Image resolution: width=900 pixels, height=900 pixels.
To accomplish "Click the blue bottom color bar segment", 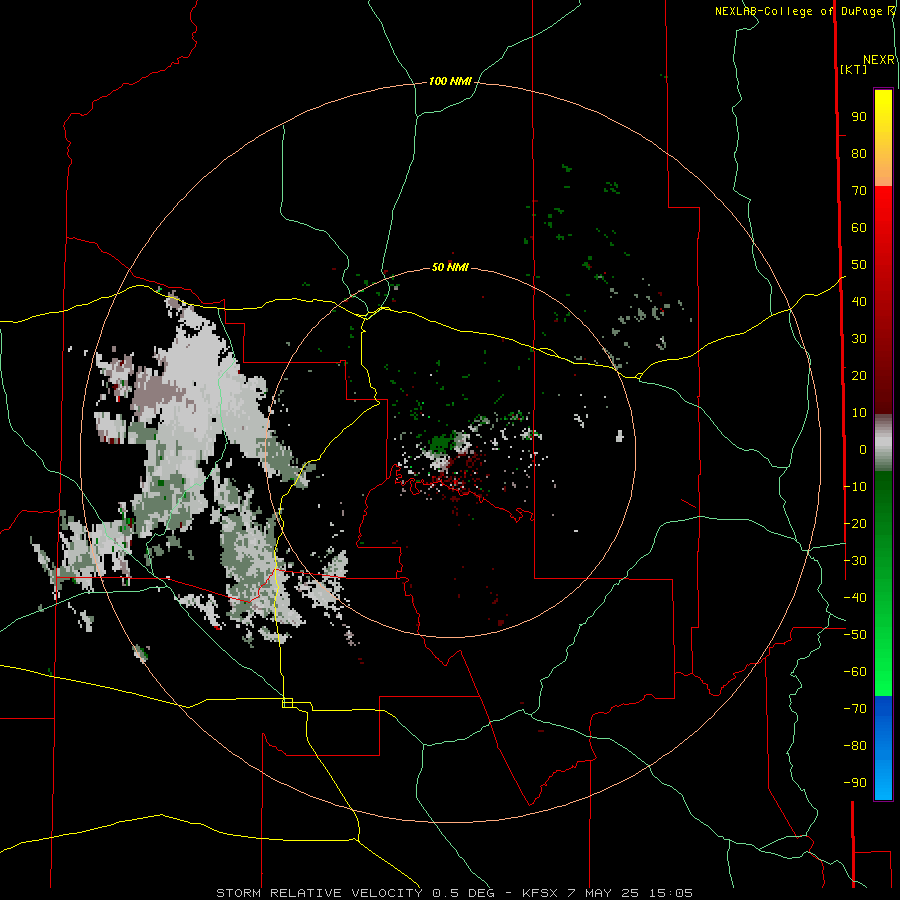I will pyautogui.click(x=883, y=747).
